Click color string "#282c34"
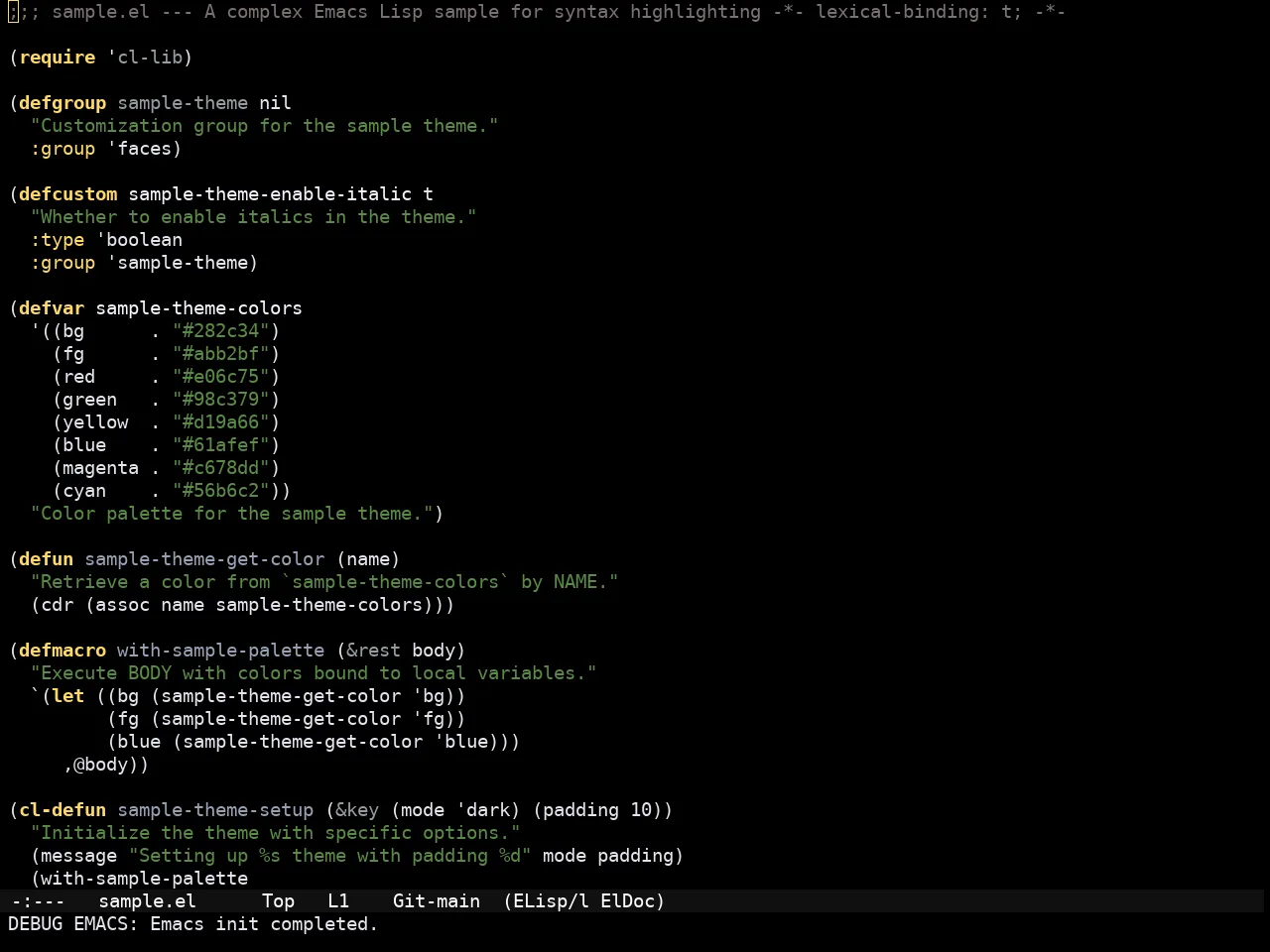The image size is (1270, 952). coord(221,331)
